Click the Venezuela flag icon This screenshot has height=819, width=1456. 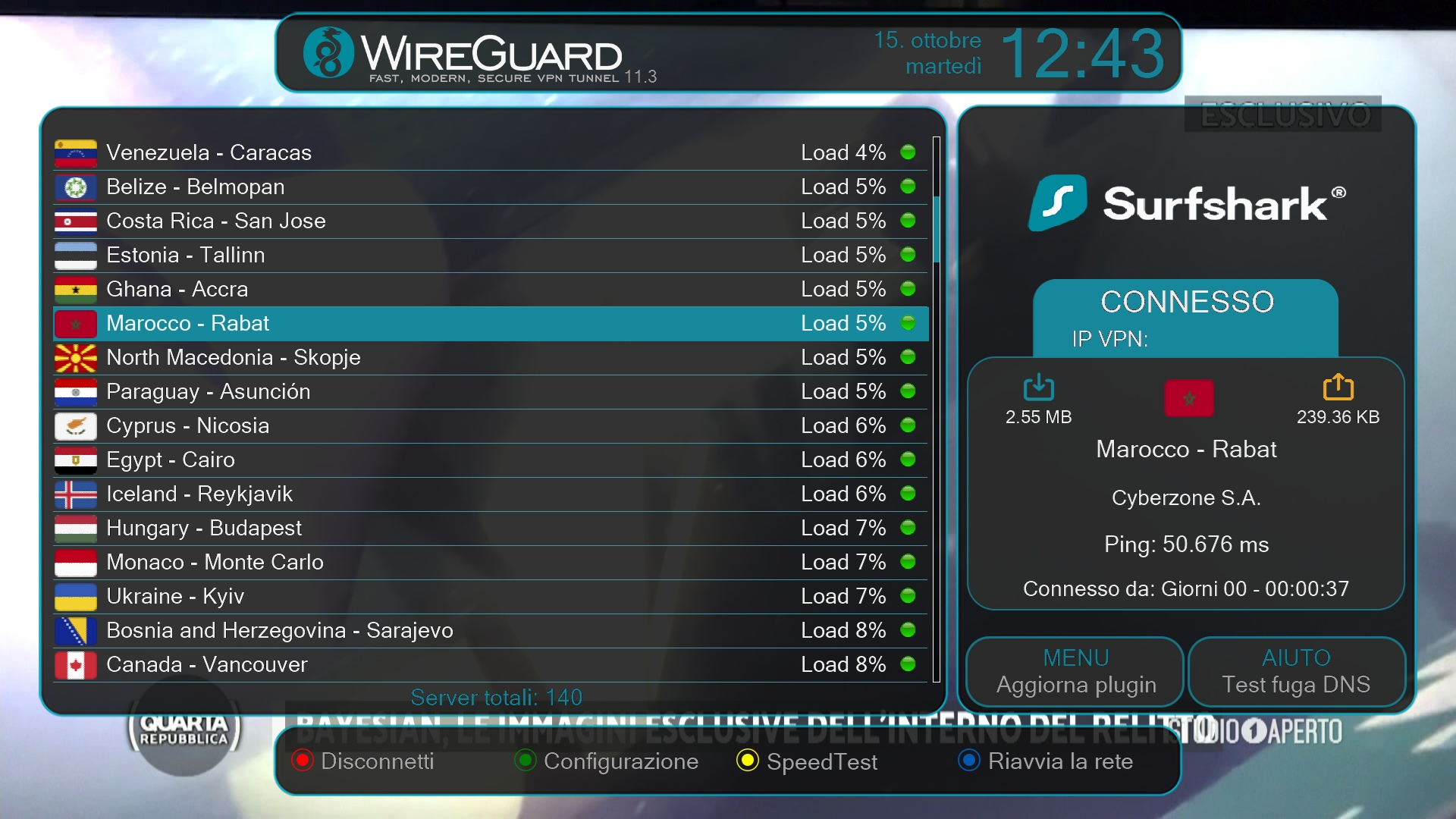click(76, 153)
